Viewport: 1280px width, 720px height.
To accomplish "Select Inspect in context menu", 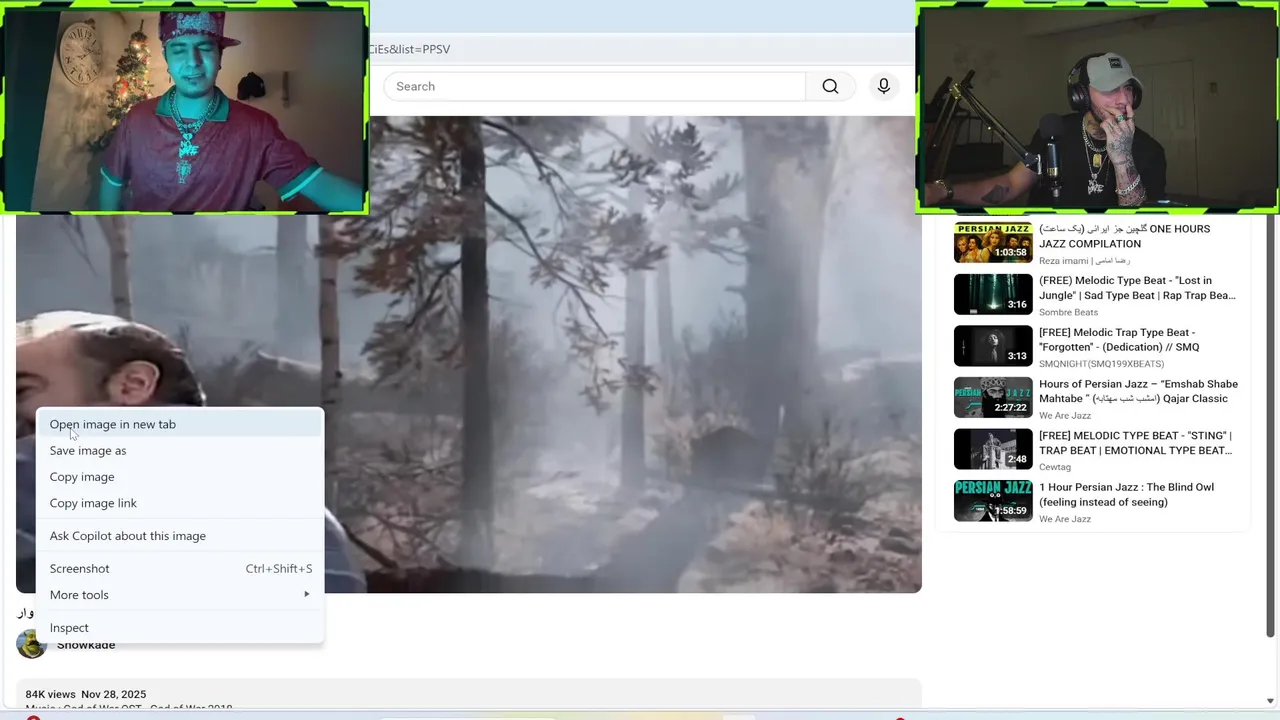I will click(x=180, y=627).
